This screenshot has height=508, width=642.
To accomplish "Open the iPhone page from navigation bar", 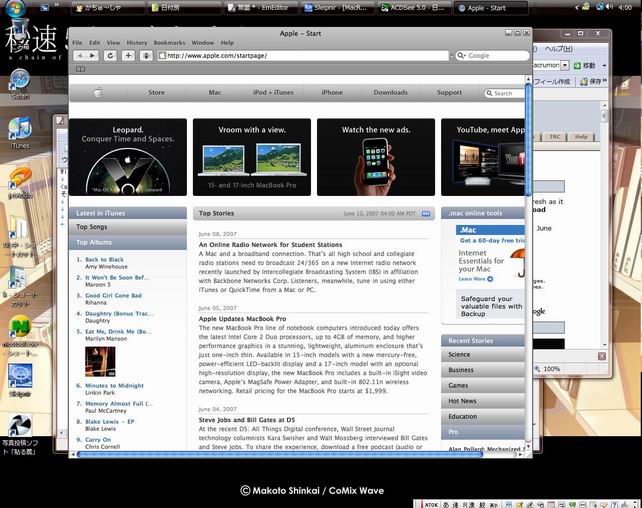I will pyautogui.click(x=332, y=93).
